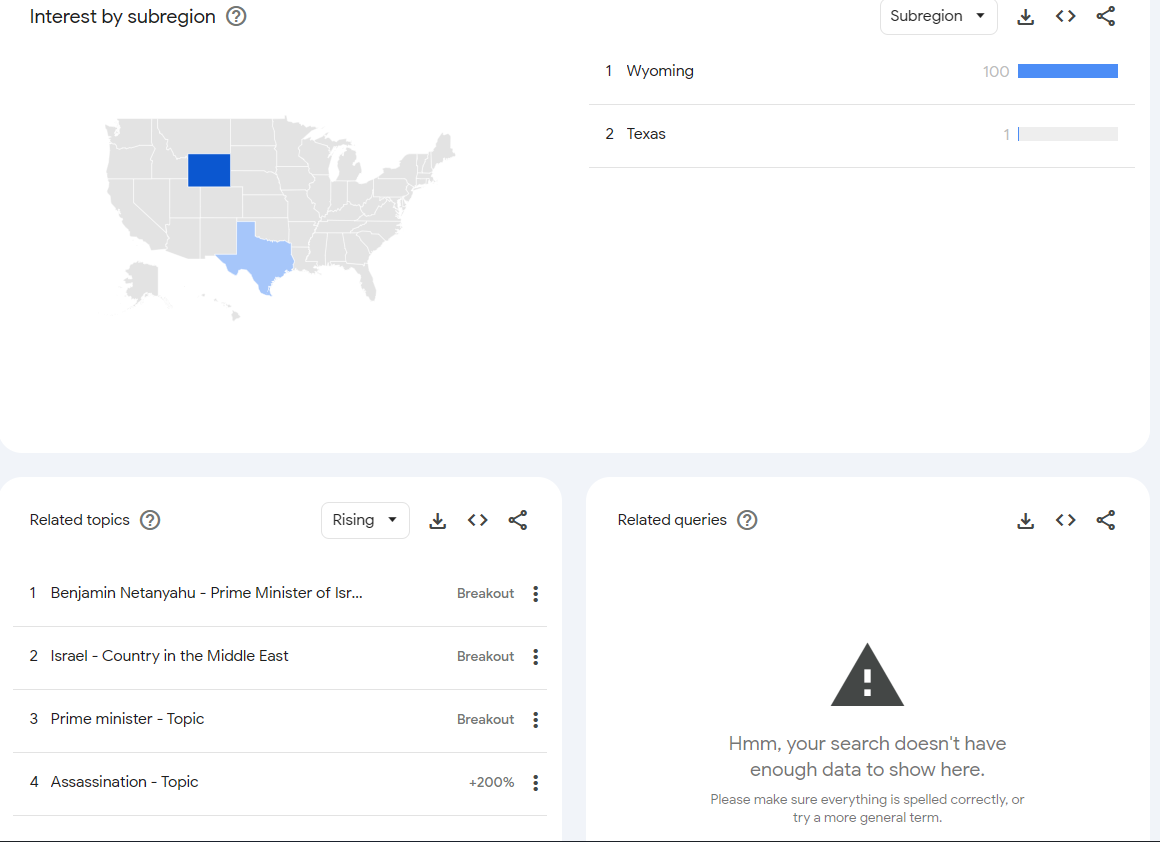The image size is (1160, 842).
Task: Click the +200% value for Assassination
Action: (491, 782)
